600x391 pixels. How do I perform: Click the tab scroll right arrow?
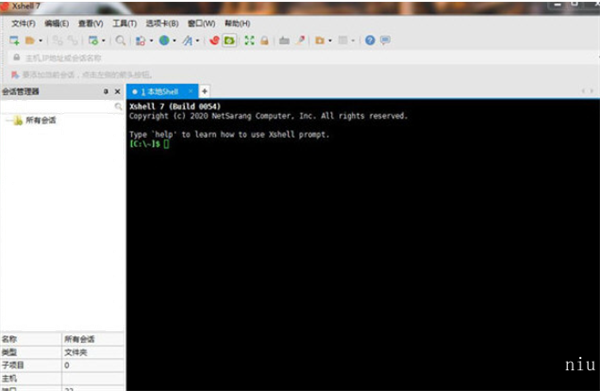point(592,91)
